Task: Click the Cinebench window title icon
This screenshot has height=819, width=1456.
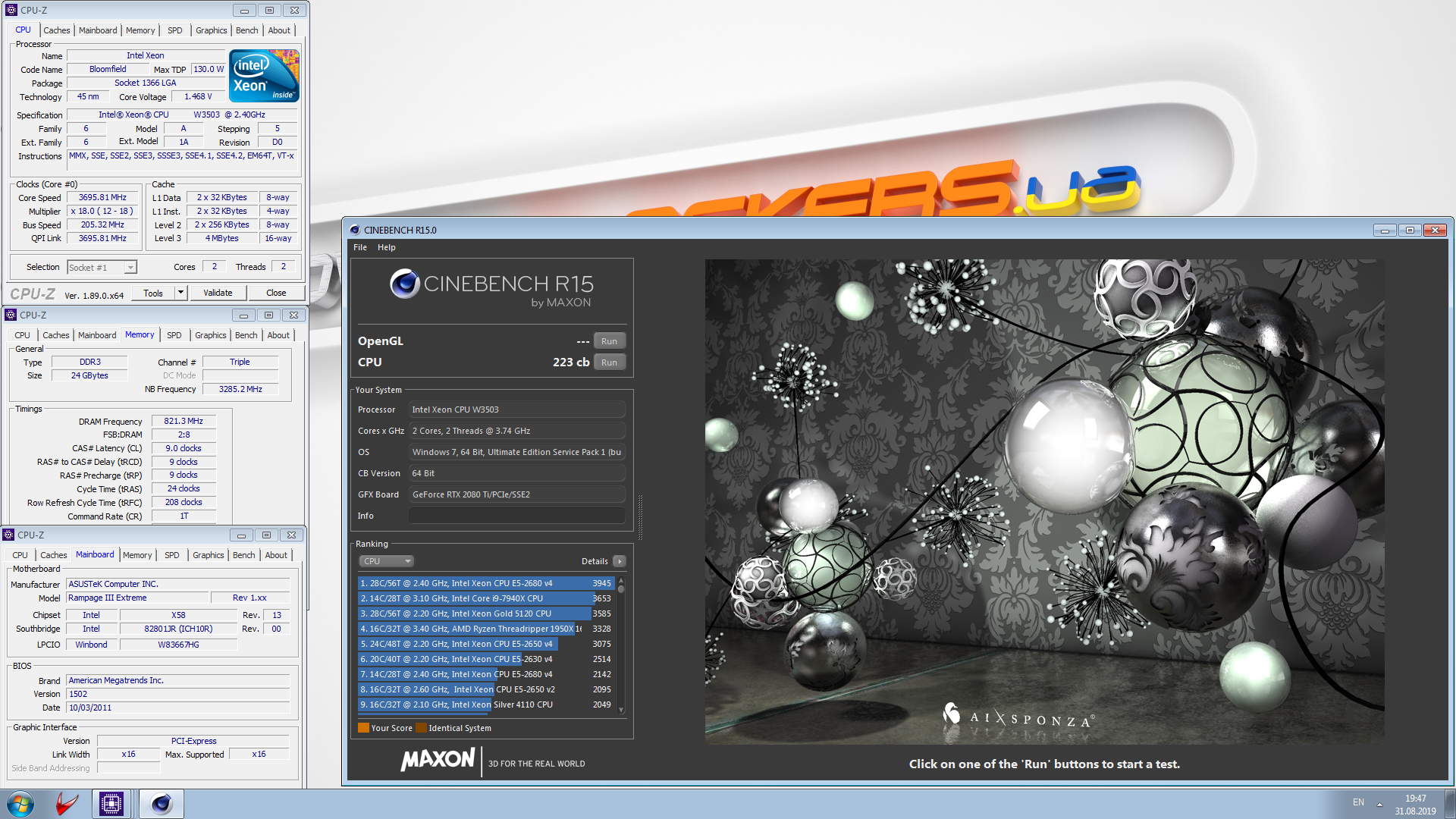Action: (354, 230)
